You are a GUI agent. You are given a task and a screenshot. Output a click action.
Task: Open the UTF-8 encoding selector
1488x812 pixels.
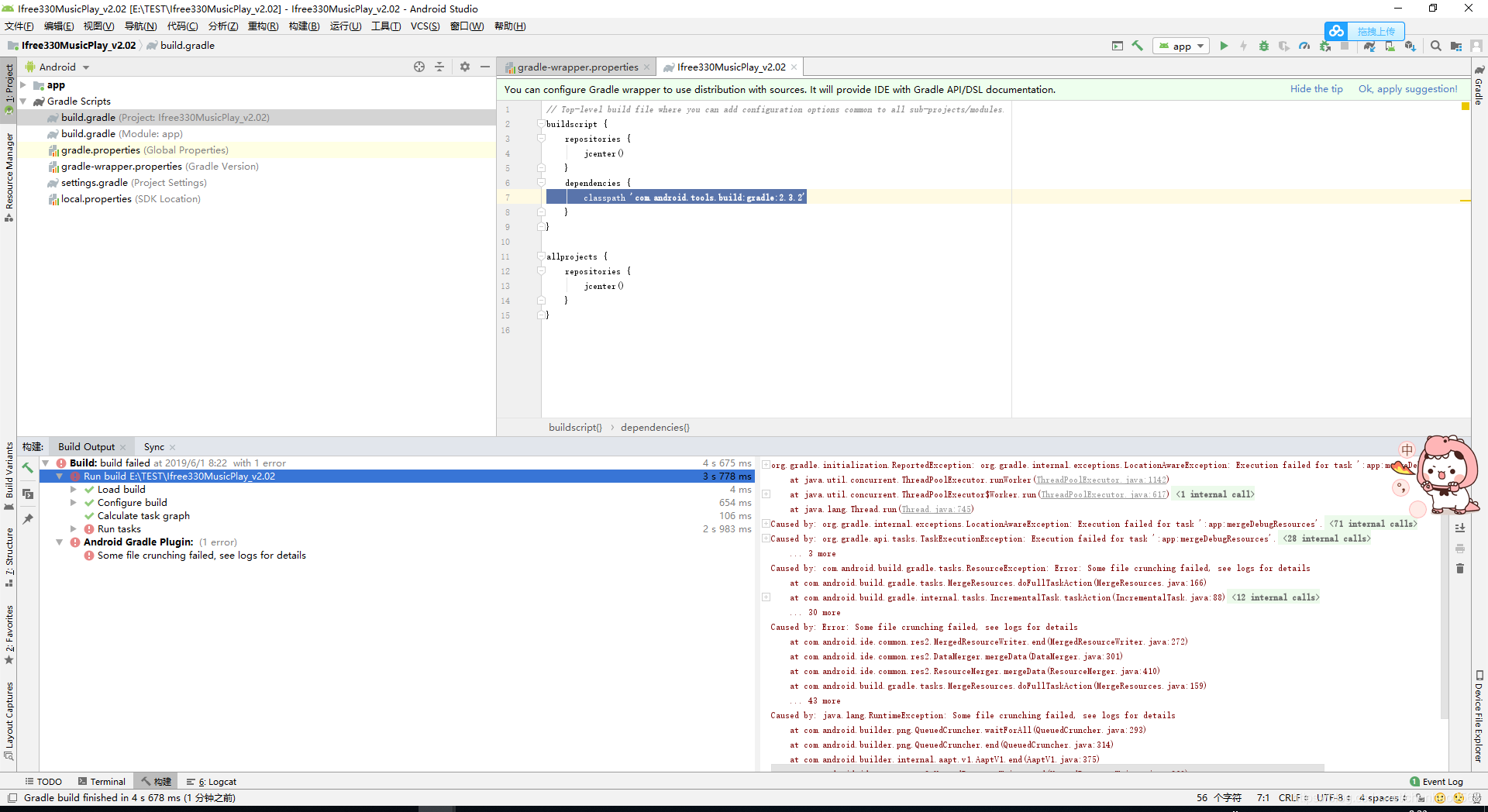[x=1333, y=797]
